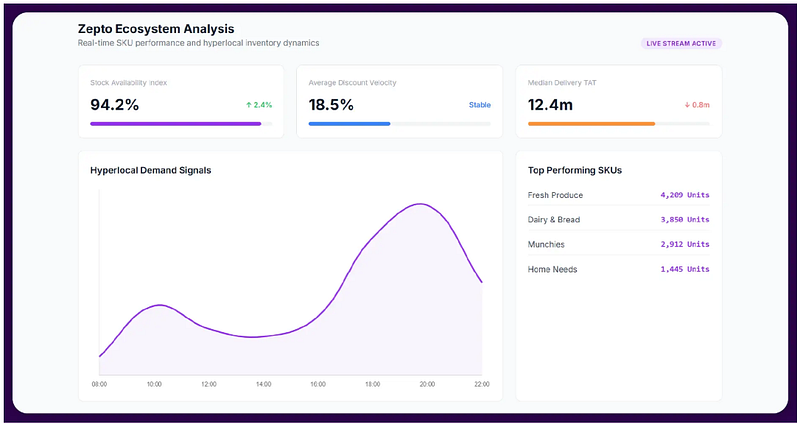The width and height of the screenshot is (800, 424).
Task: Click the 22:00 axis label
Action: (482, 384)
